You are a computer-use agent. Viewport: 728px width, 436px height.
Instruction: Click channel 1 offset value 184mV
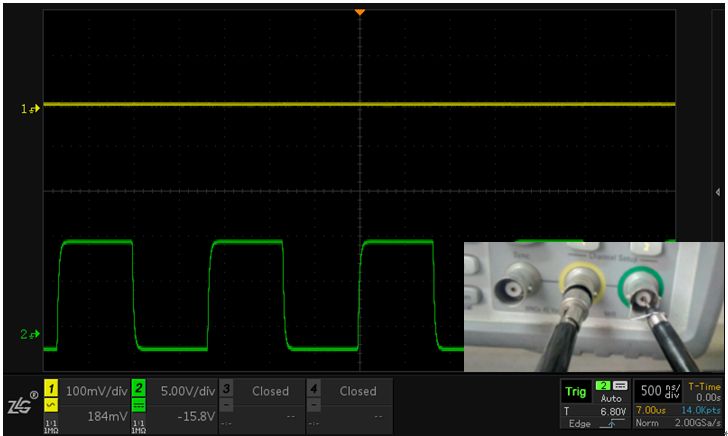pyautogui.click(x=103, y=415)
